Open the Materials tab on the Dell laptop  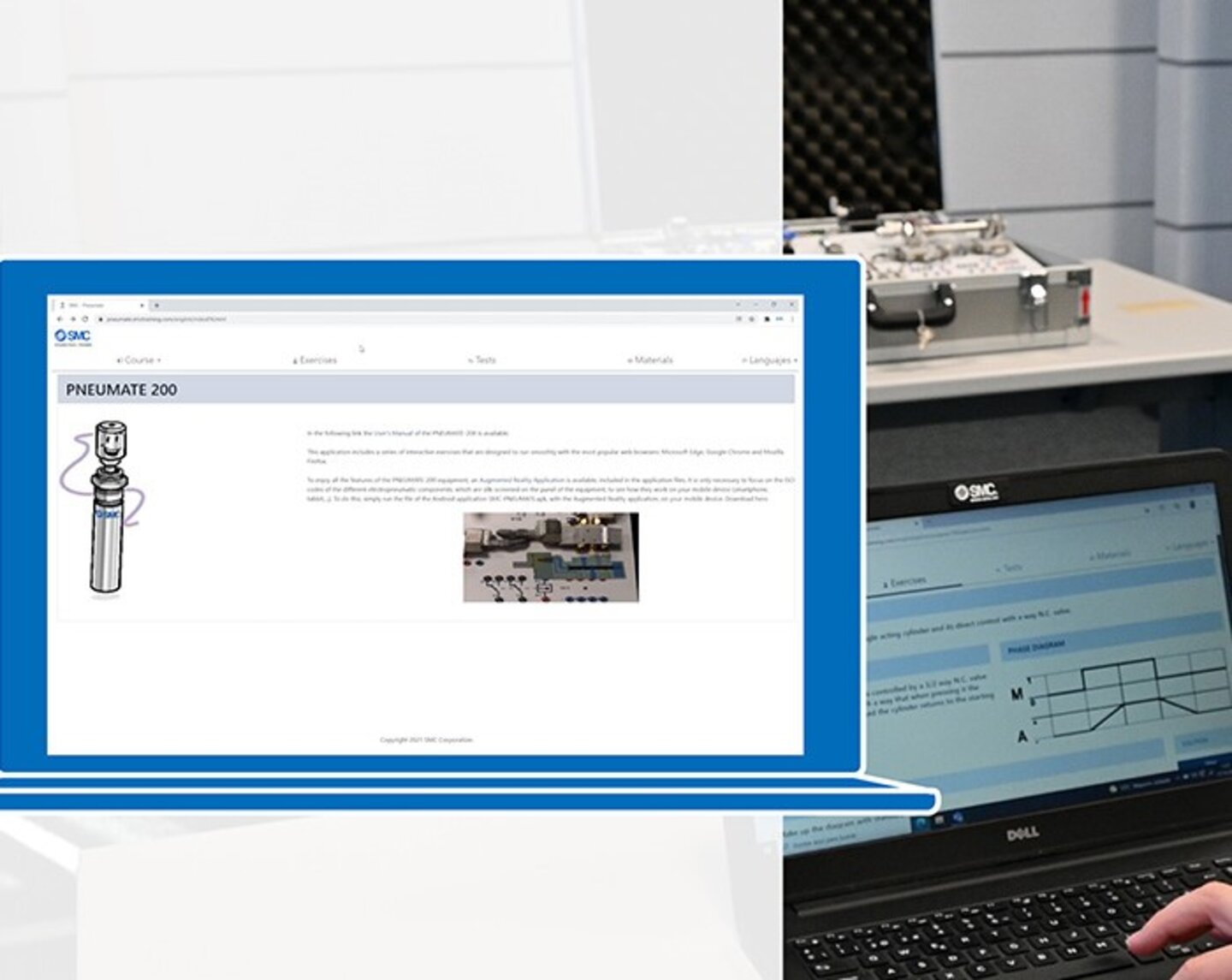click(x=1110, y=555)
